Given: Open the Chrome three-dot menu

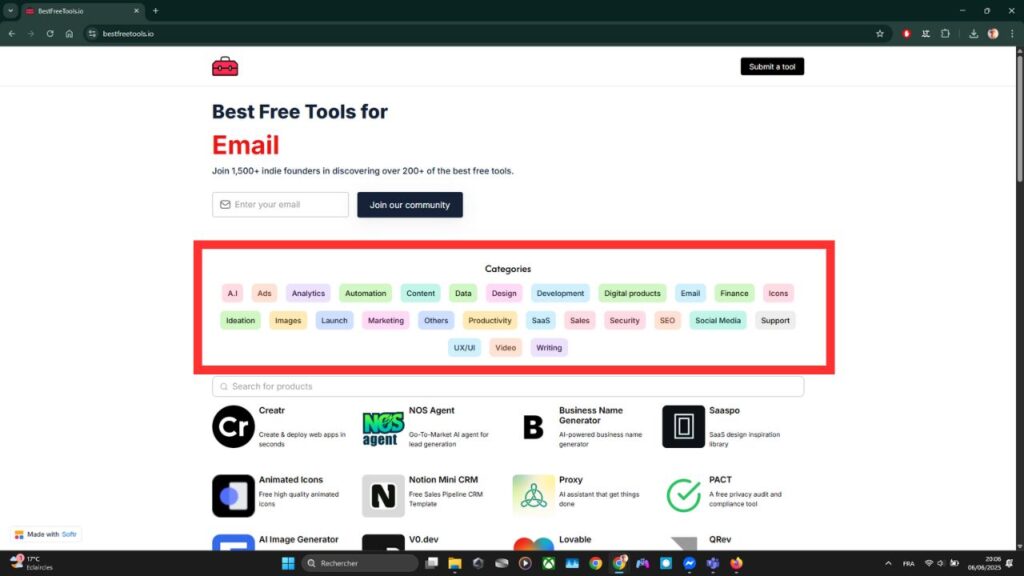Looking at the screenshot, I should point(1012,33).
